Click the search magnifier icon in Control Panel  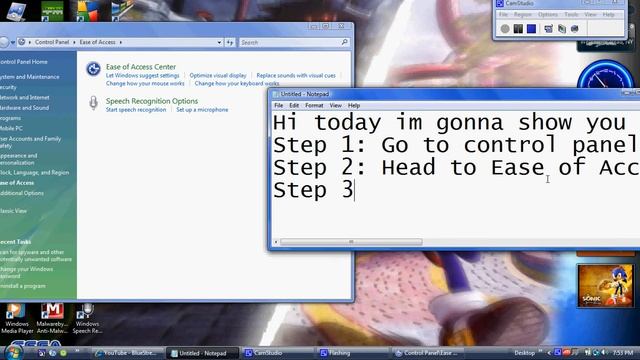(x=344, y=42)
